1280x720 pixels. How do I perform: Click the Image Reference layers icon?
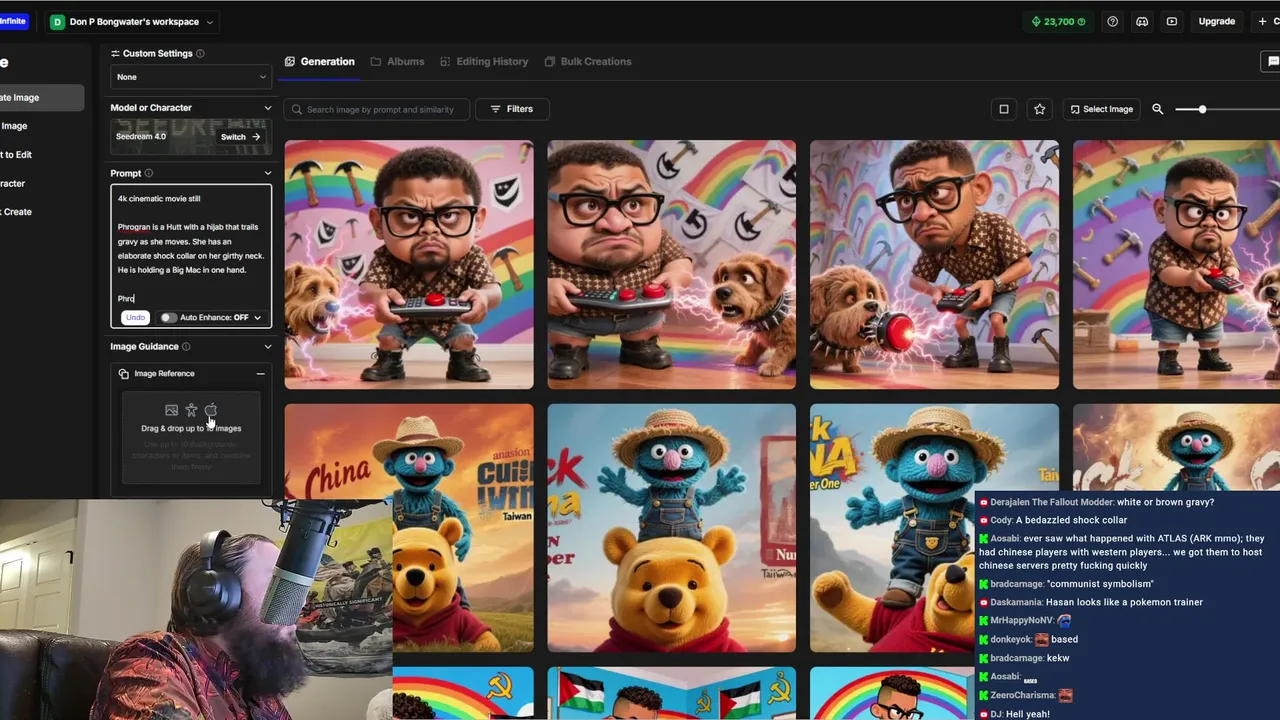coord(124,374)
